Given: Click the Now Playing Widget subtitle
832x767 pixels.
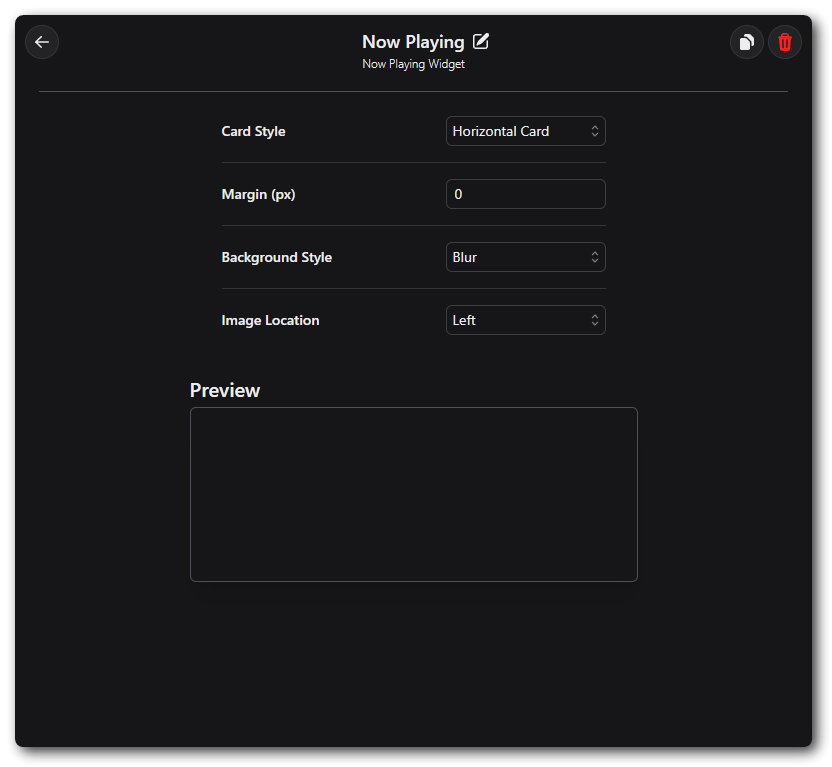Looking at the screenshot, I should [413, 64].
